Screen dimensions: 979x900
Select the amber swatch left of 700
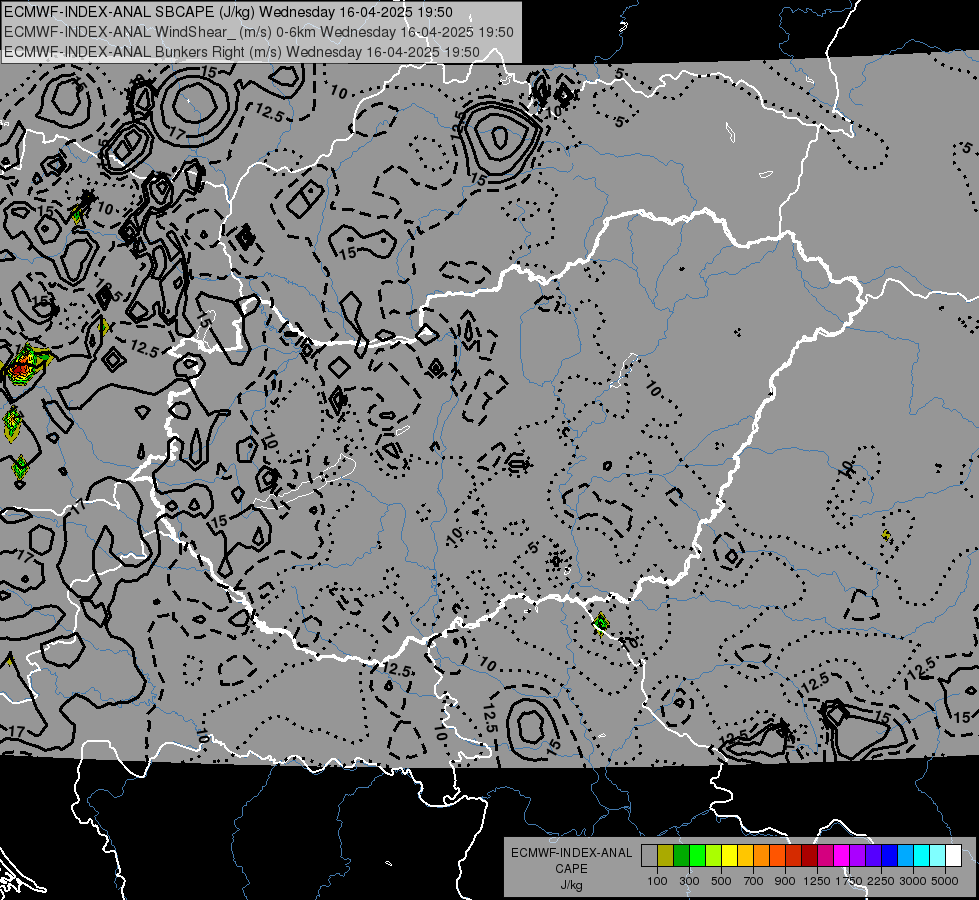(x=745, y=856)
